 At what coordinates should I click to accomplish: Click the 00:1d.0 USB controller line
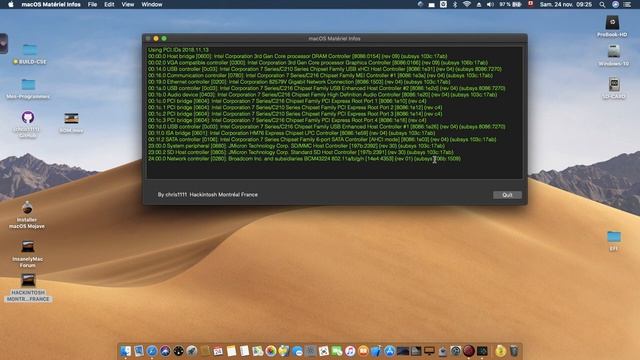coord(327,127)
